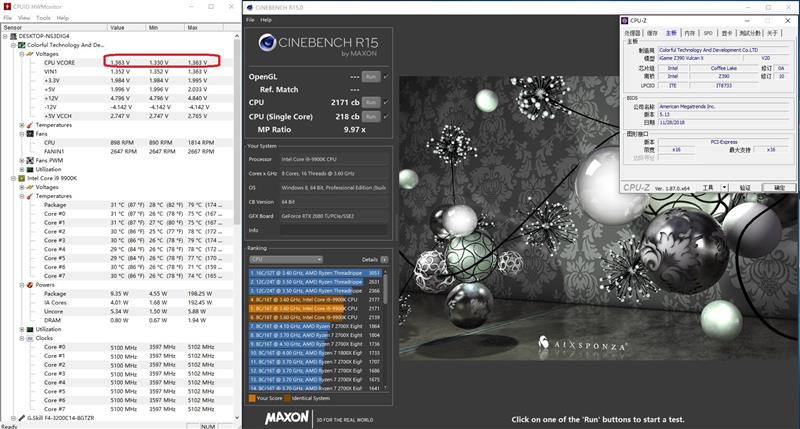Switch to the 内存 tab in CPU-Z
The width and height of the screenshot is (800, 429).
pos(689,33)
